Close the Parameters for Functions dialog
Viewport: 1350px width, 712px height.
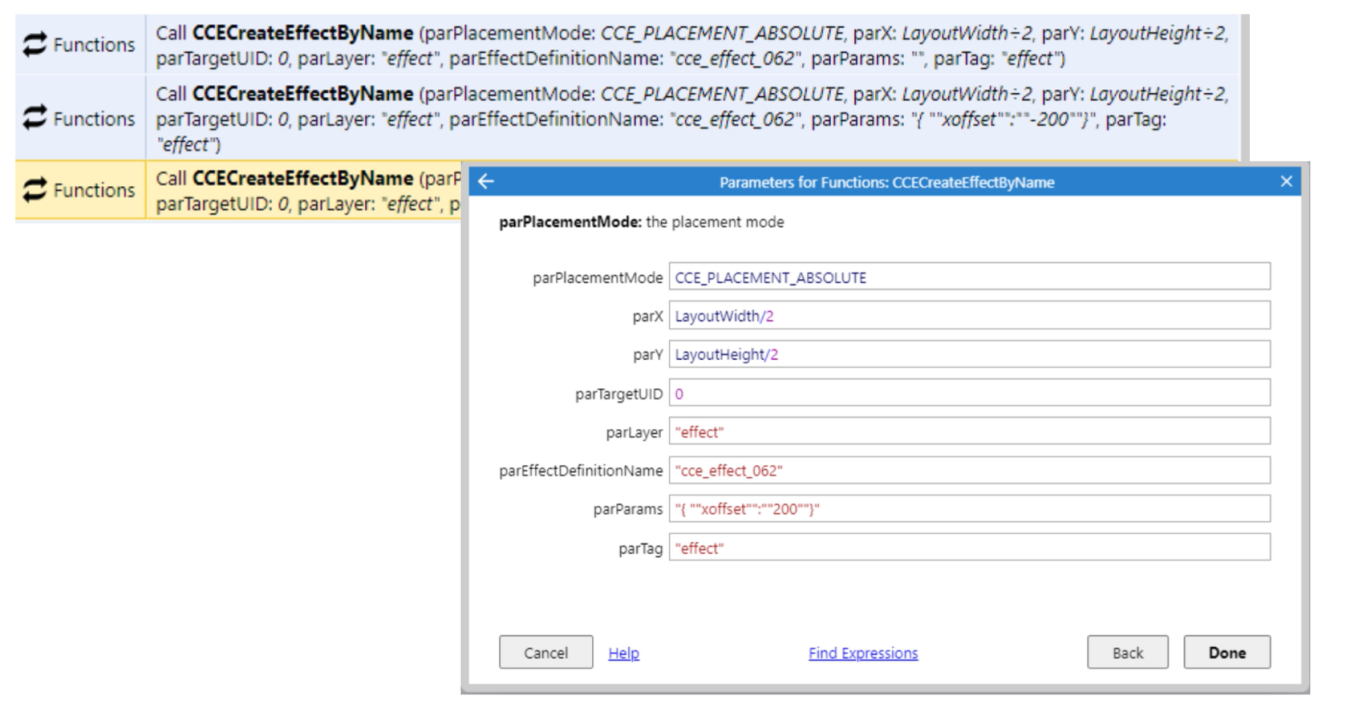point(1286,182)
